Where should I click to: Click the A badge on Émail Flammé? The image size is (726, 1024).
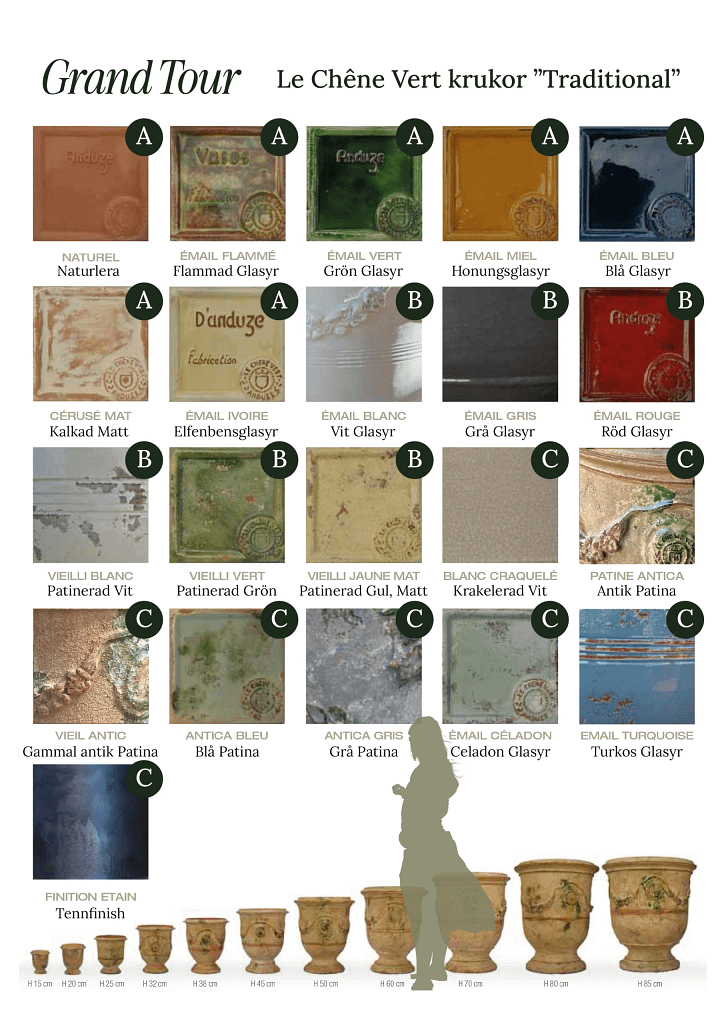pyautogui.click(x=279, y=136)
